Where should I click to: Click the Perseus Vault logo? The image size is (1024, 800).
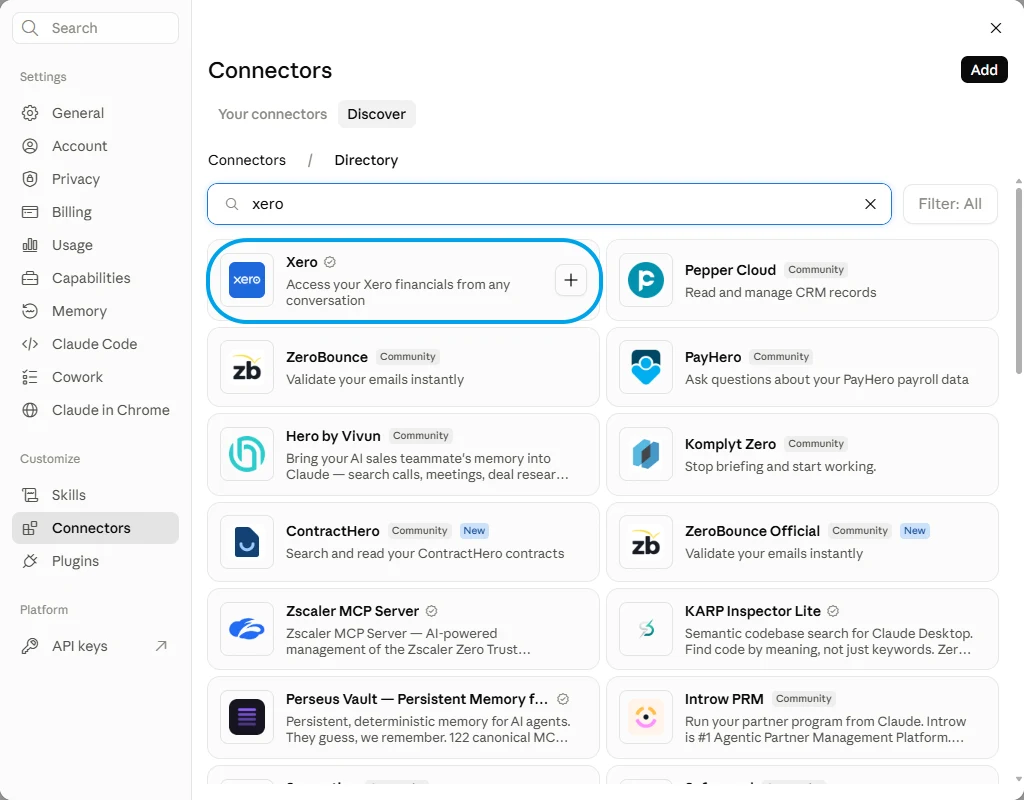(x=247, y=717)
